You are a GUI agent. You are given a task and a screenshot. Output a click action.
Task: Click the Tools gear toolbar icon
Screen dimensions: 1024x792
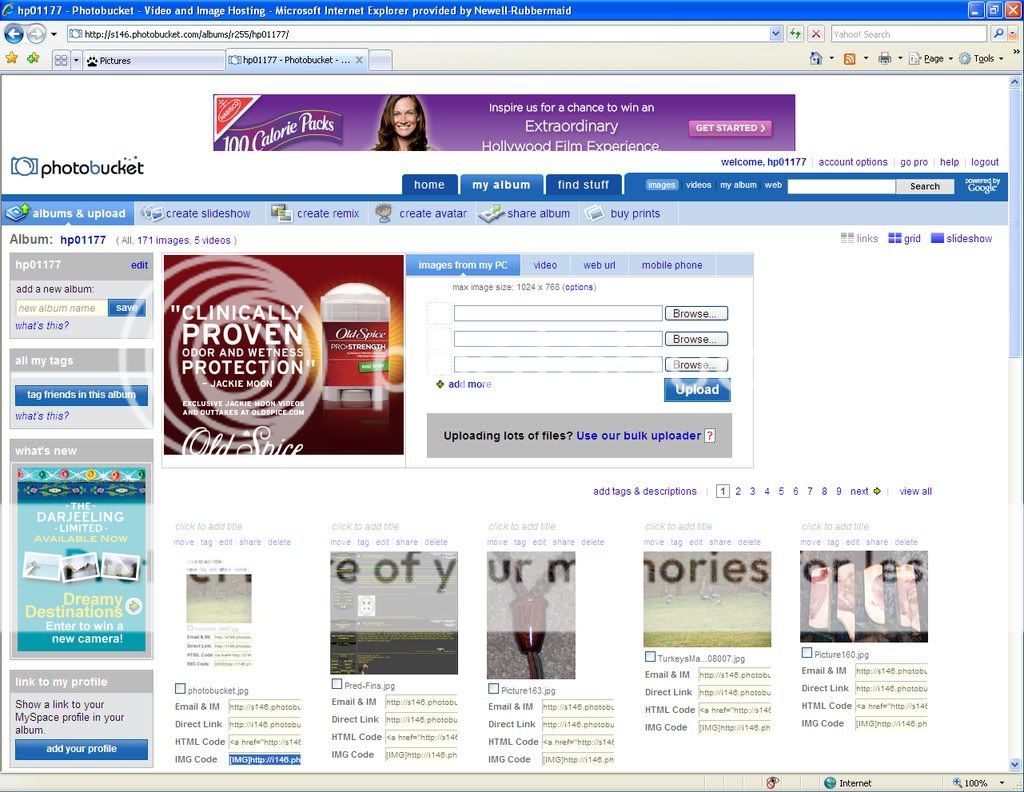pos(965,59)
